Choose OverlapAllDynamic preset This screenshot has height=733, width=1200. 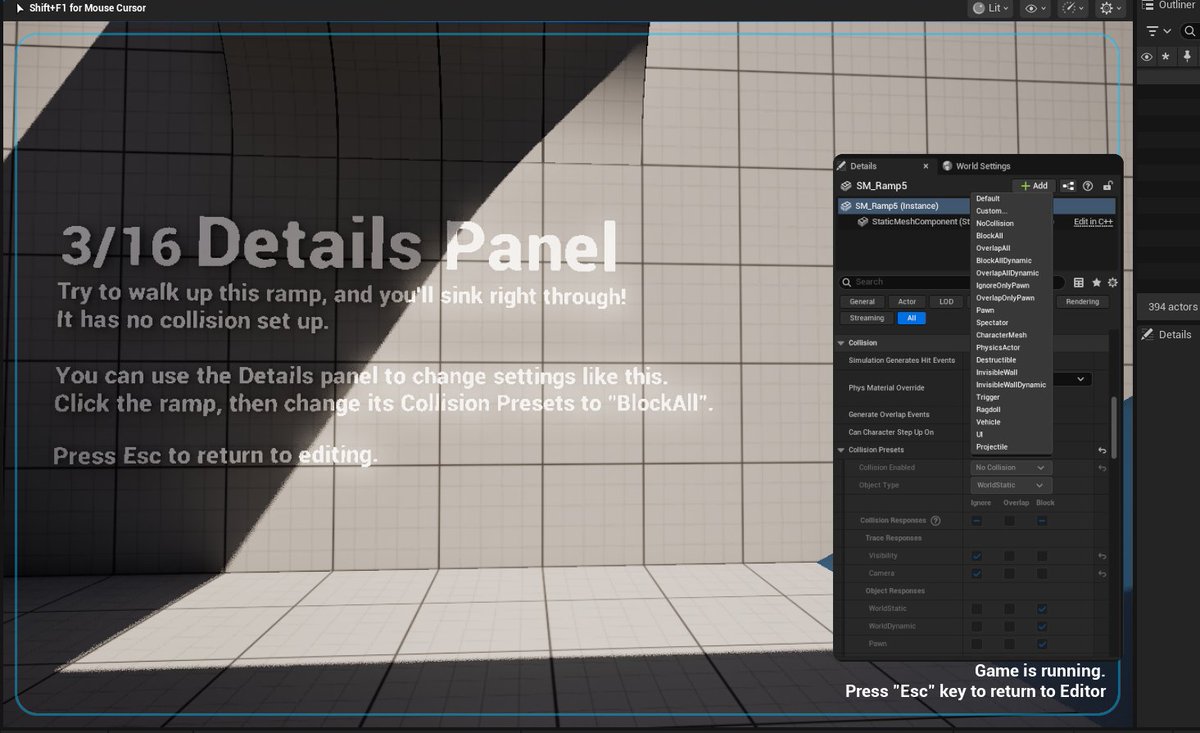(x=1007, y=273)
